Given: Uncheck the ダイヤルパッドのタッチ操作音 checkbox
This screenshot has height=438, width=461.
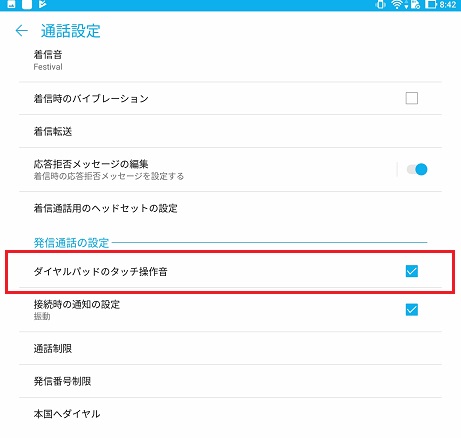Looking at the screenshot, I should pyautogui.click(x=412, y=271).
